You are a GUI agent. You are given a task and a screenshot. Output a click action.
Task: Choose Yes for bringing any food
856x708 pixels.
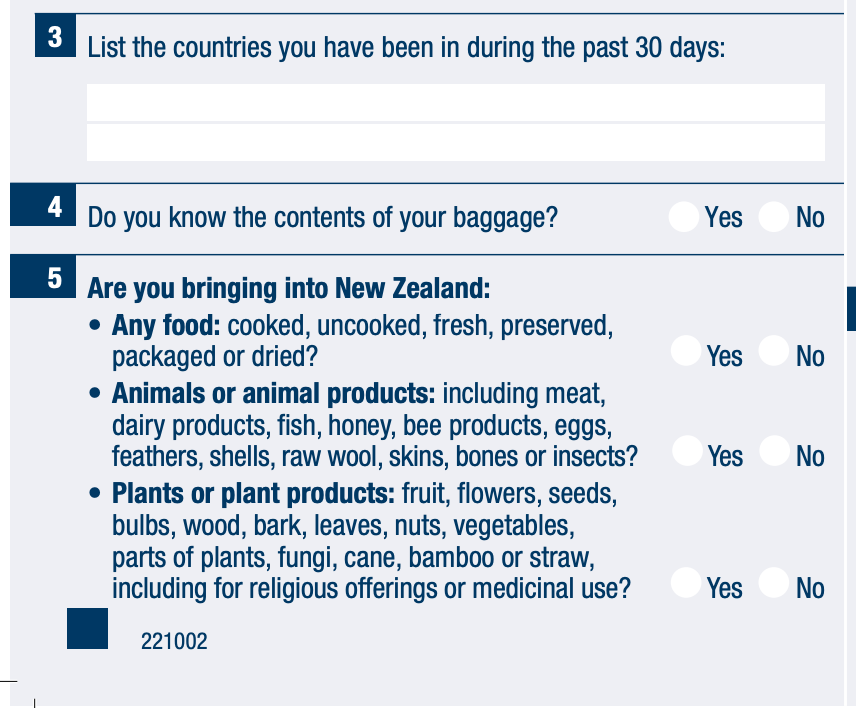686,350
